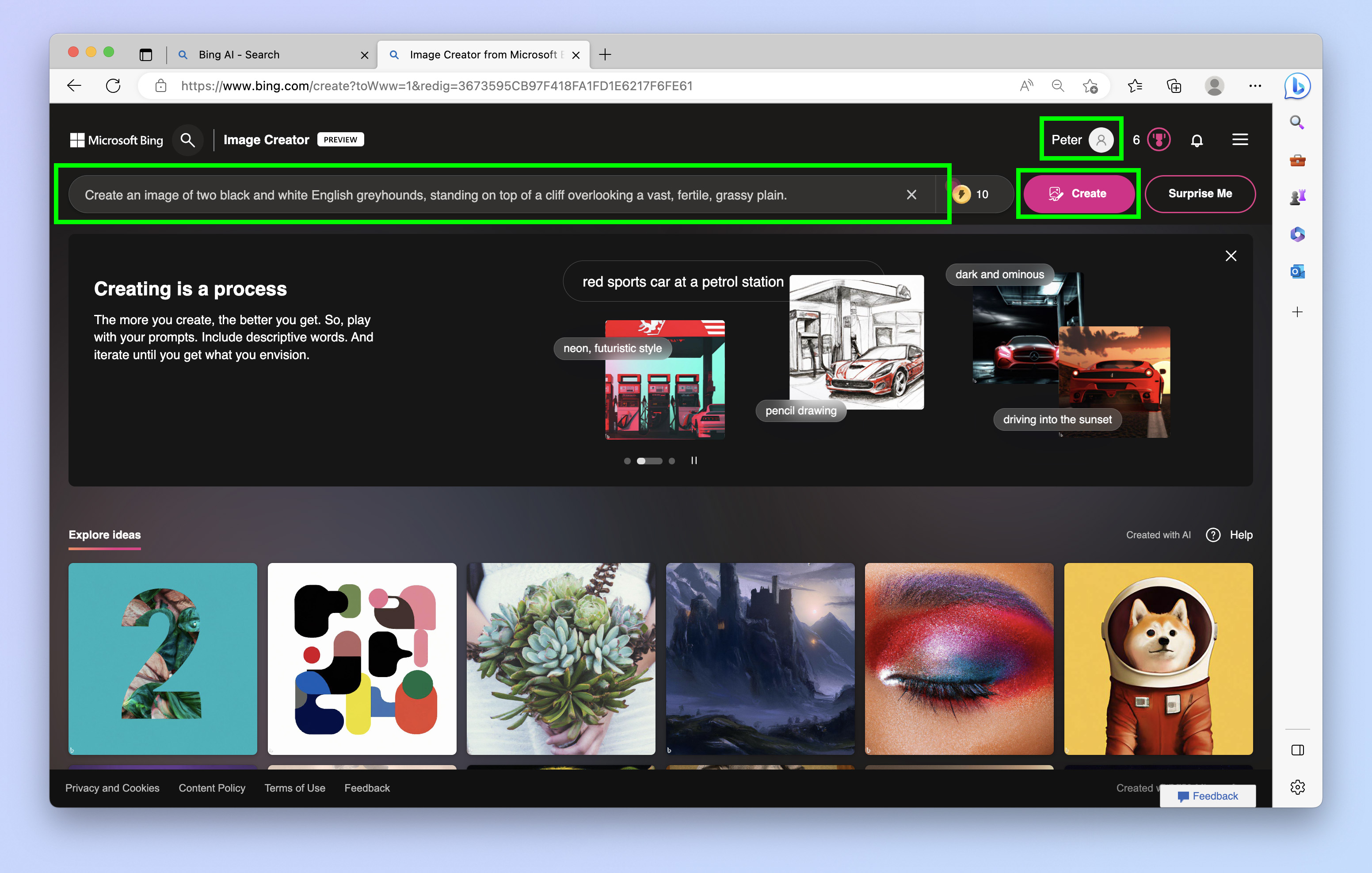Open the Microsoft 365 sidebar icon
1372x873 pixels.
pos(1297,234)
